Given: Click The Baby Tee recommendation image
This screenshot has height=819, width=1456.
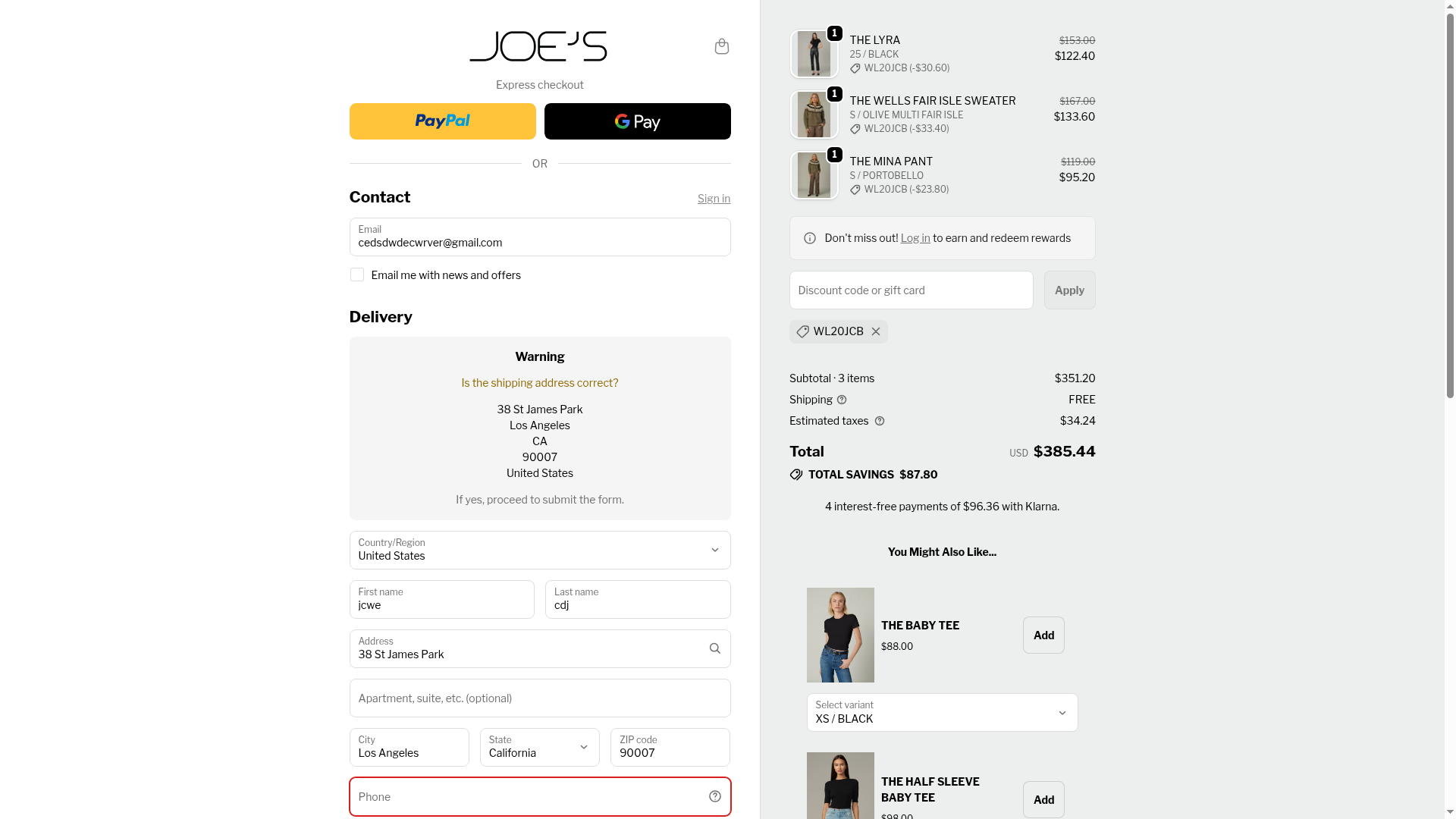Looking at the screenshot, I should pos(840,635).
